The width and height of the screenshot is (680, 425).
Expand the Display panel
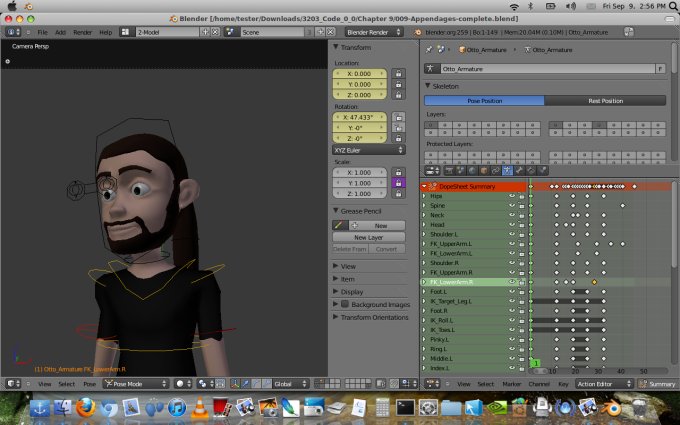pyautogui.click(x=335, y=291)
